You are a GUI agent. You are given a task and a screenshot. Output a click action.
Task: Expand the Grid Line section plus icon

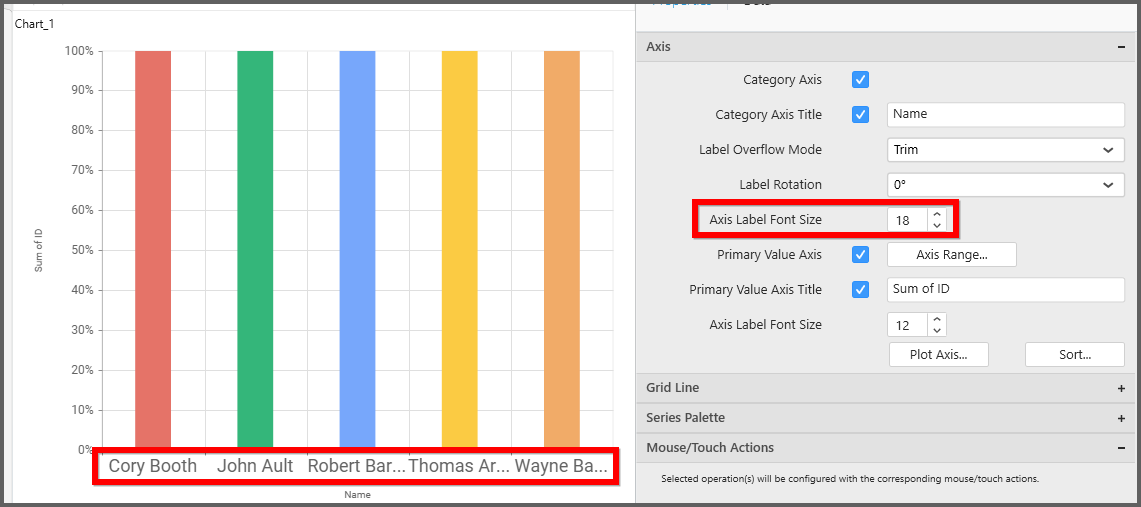point(1121,388)
